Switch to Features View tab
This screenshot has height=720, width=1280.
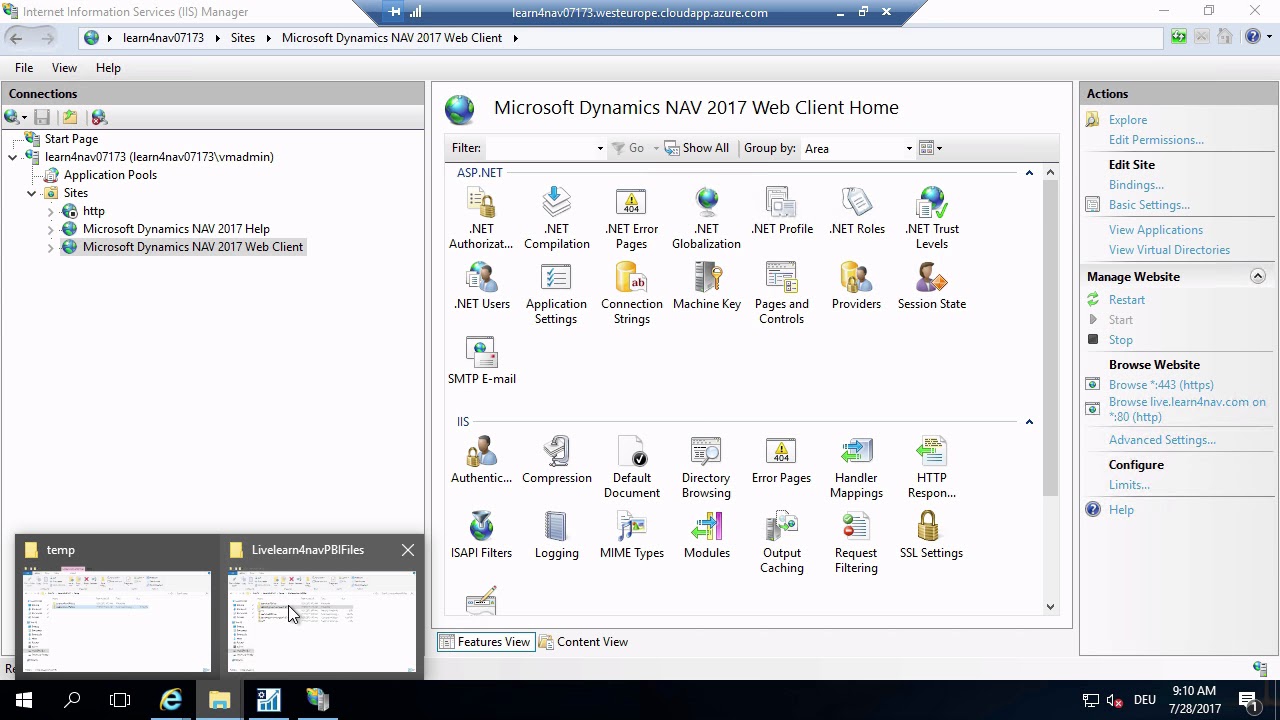[485, 642]
